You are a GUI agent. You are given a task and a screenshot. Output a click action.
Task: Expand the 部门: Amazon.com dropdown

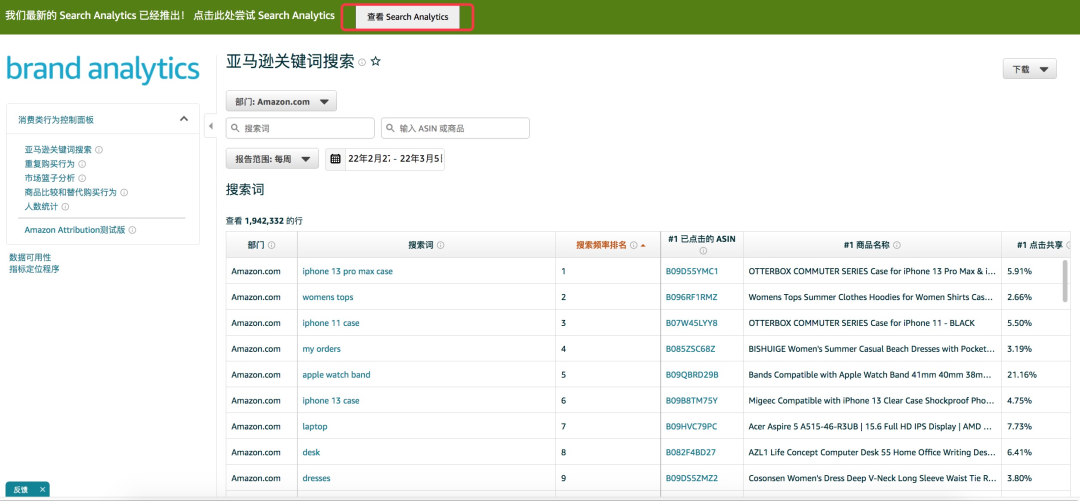click(281, 101)
